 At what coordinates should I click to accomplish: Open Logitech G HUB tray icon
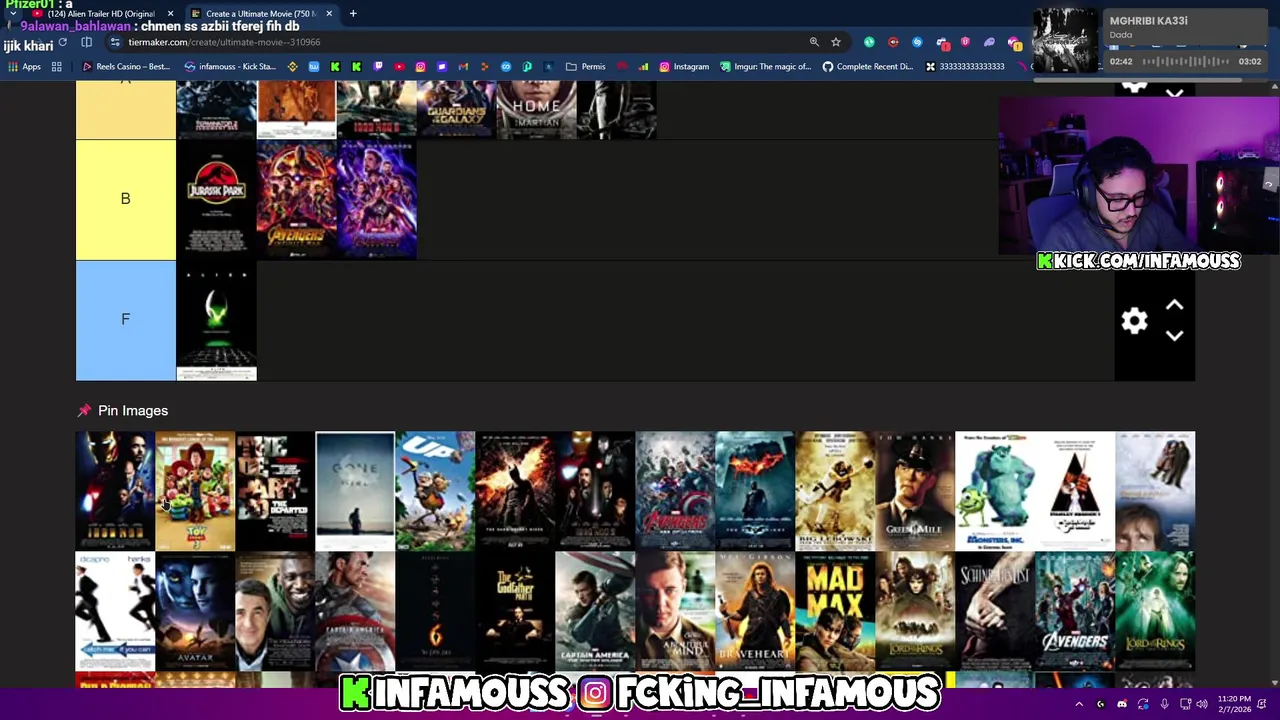click(1100, 704)
